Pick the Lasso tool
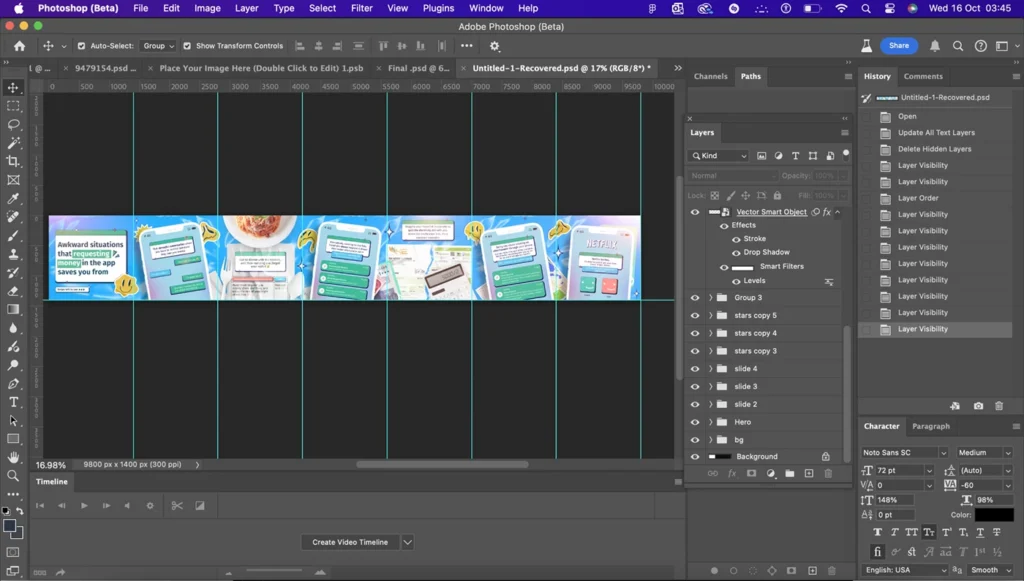 pos(13,124)
